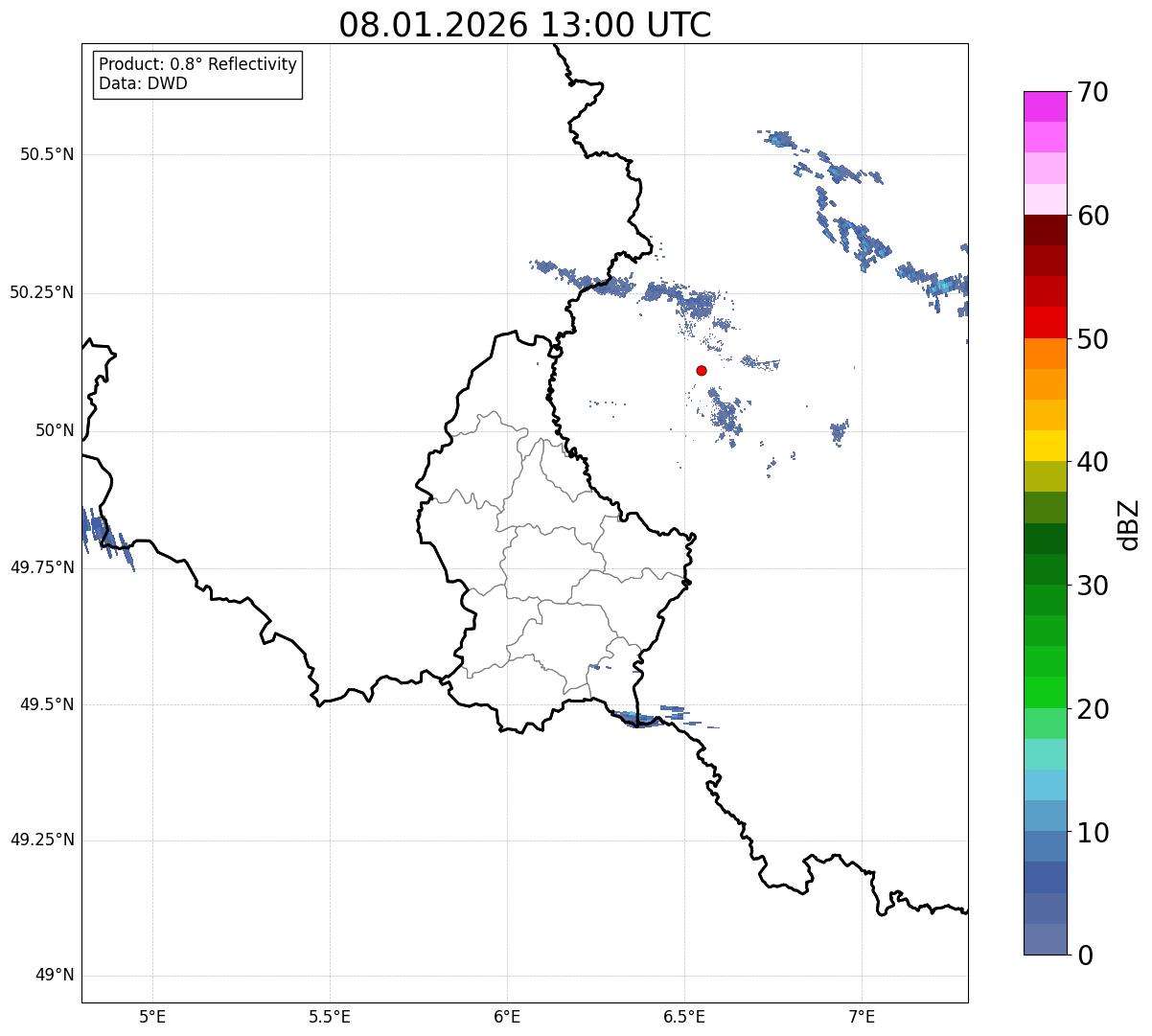Click the 49.75°N latitude label
This screenshot has width=1152, height=1036.
pyautogui.click(x=41, y=567)
